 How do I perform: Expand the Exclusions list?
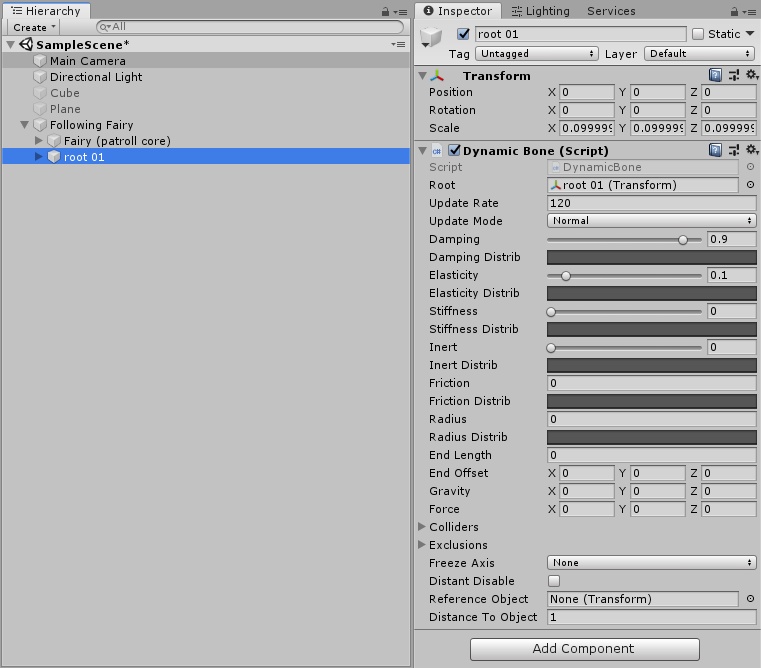tap(422, 544)
